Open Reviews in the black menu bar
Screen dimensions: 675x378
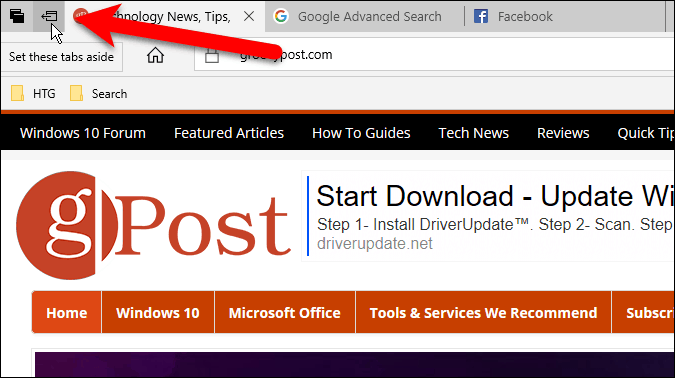tap(563, 133)
